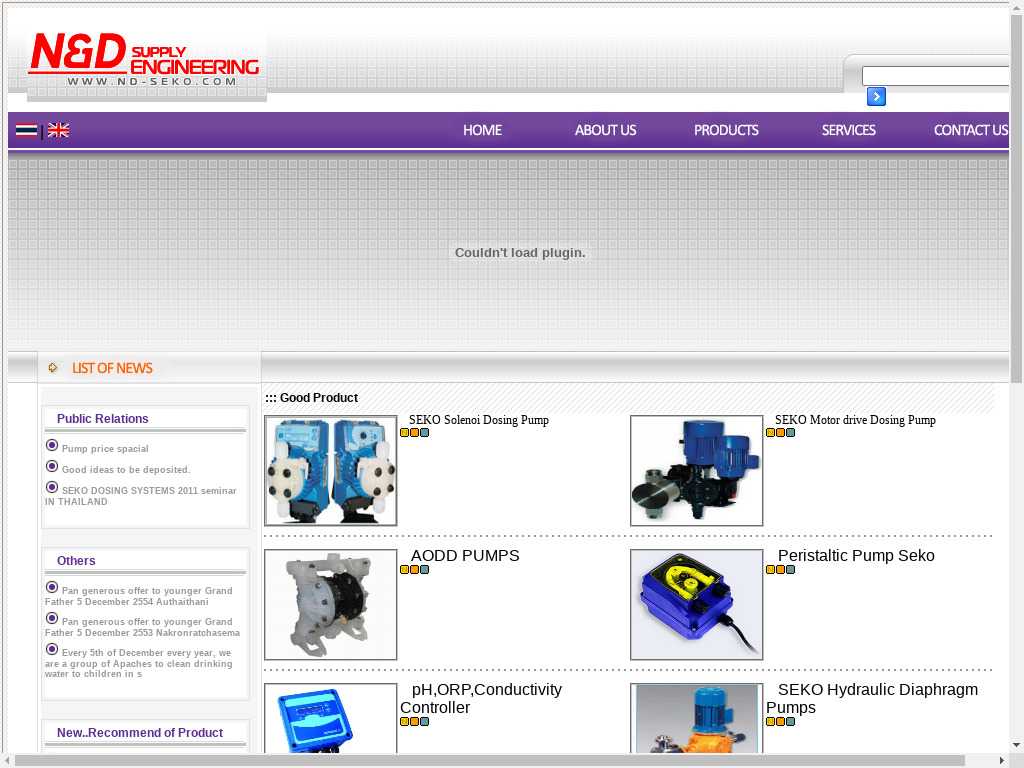Click the scroll-down arrow on the vertical scrollbar
Screen dimensions: 1024x768
tap(1016, 744)
